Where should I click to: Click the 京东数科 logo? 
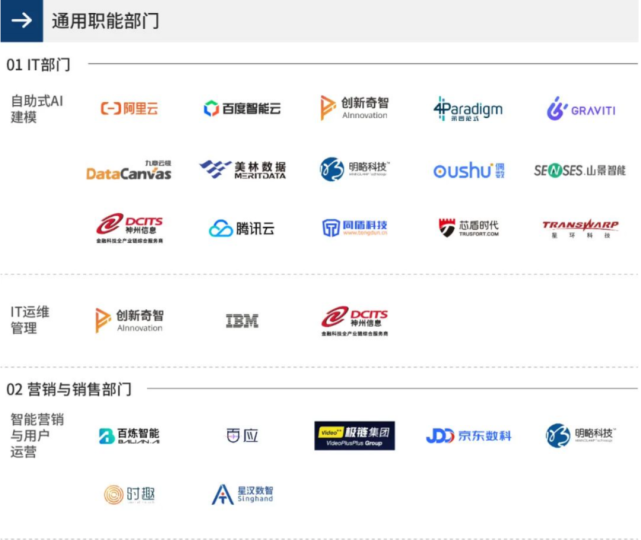468,436
